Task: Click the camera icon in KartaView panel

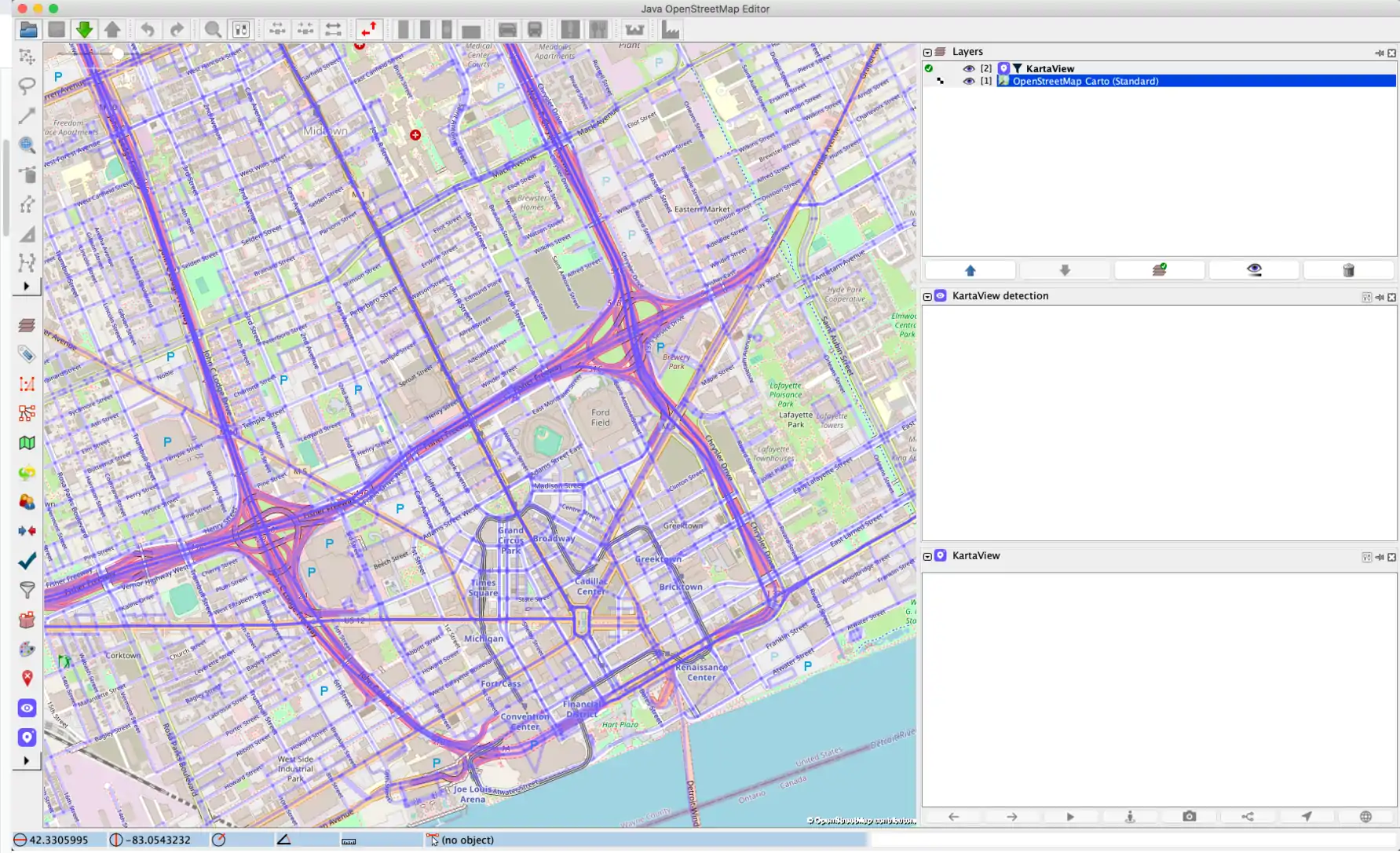Action: [1189, 817]
